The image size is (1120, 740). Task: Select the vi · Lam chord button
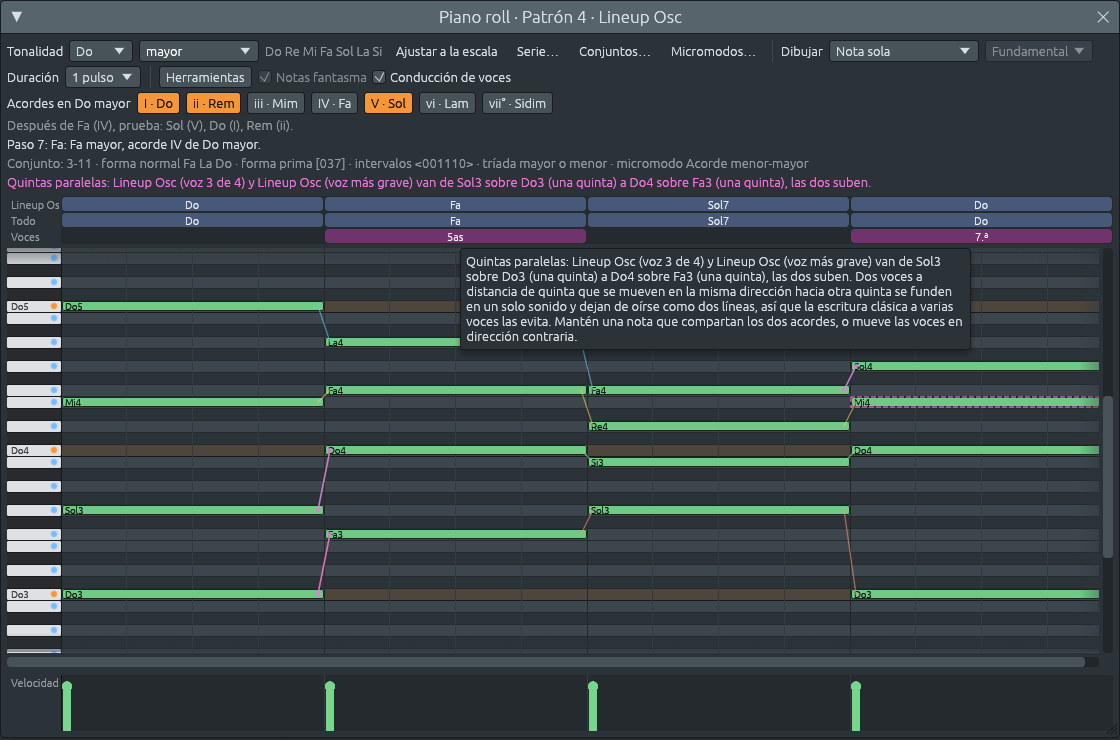pos(447,104)
